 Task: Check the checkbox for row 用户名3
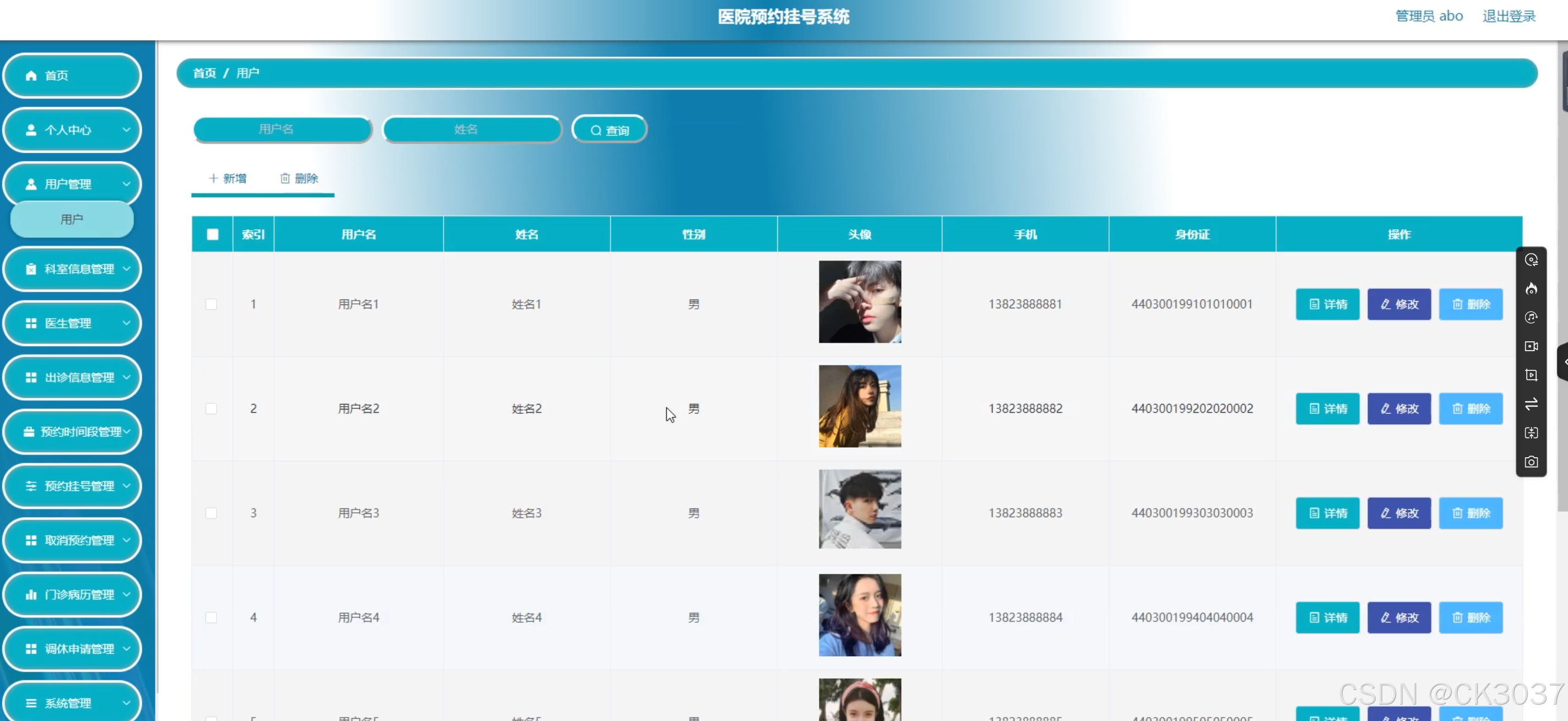(211, 513)
